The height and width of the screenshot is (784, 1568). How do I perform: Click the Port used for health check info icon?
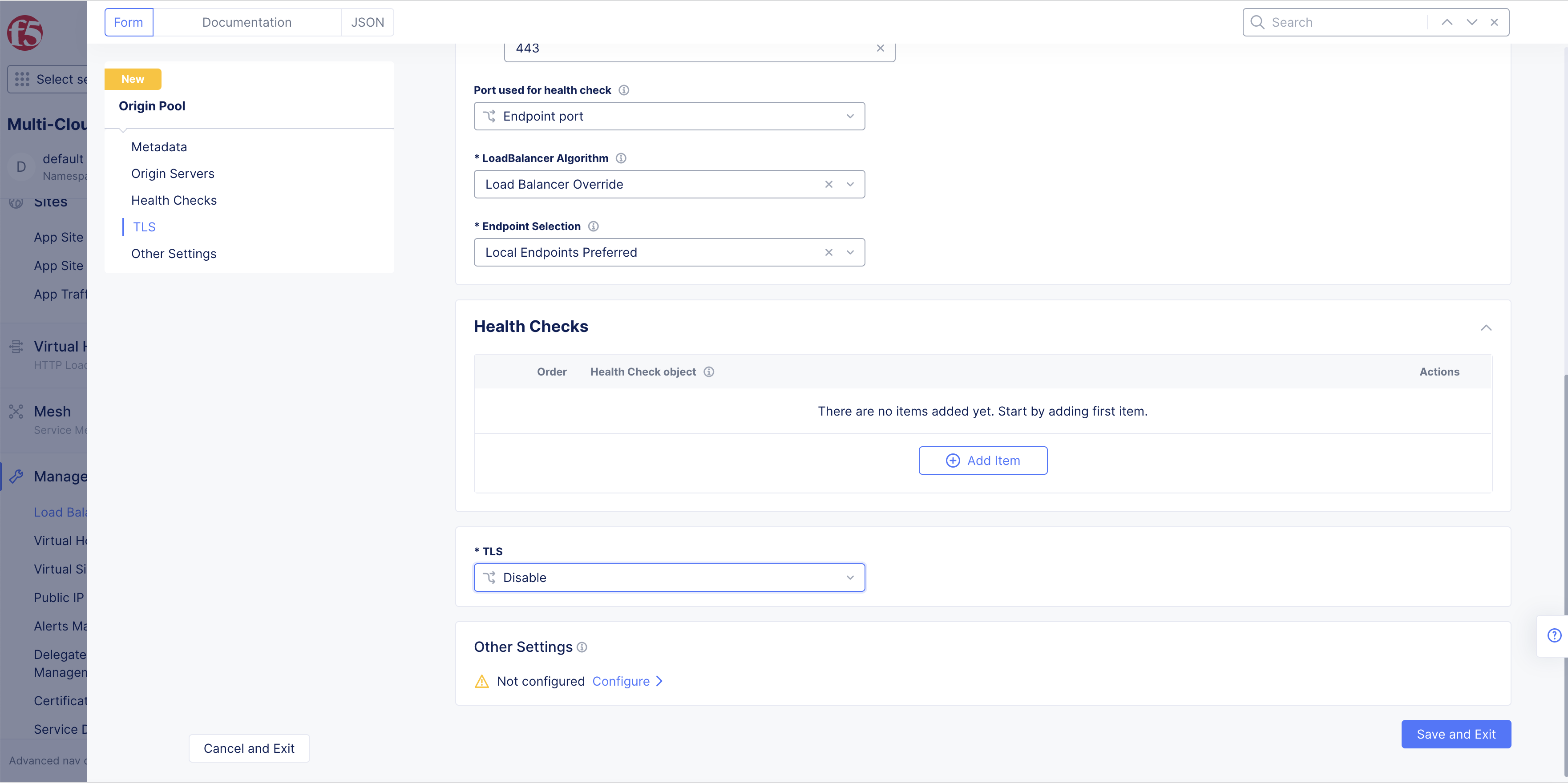[x=623, y=89]
